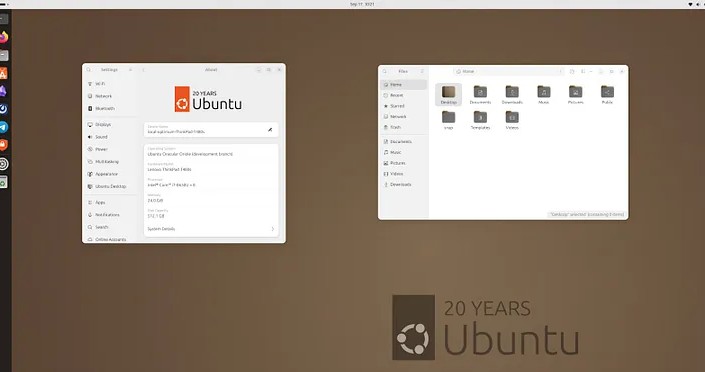
Task: Toggle grid/list view in Files
Action: [583, 72]
